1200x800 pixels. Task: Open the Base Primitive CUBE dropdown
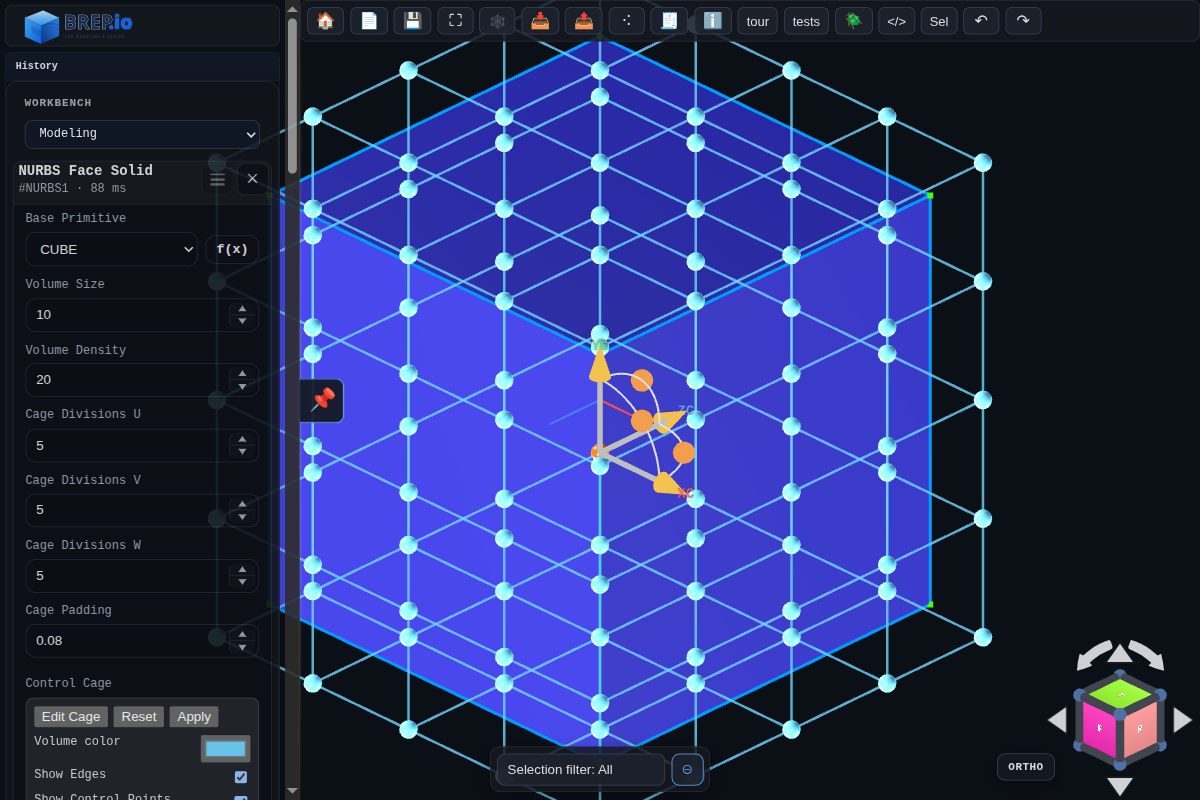[x=111, y=249]
